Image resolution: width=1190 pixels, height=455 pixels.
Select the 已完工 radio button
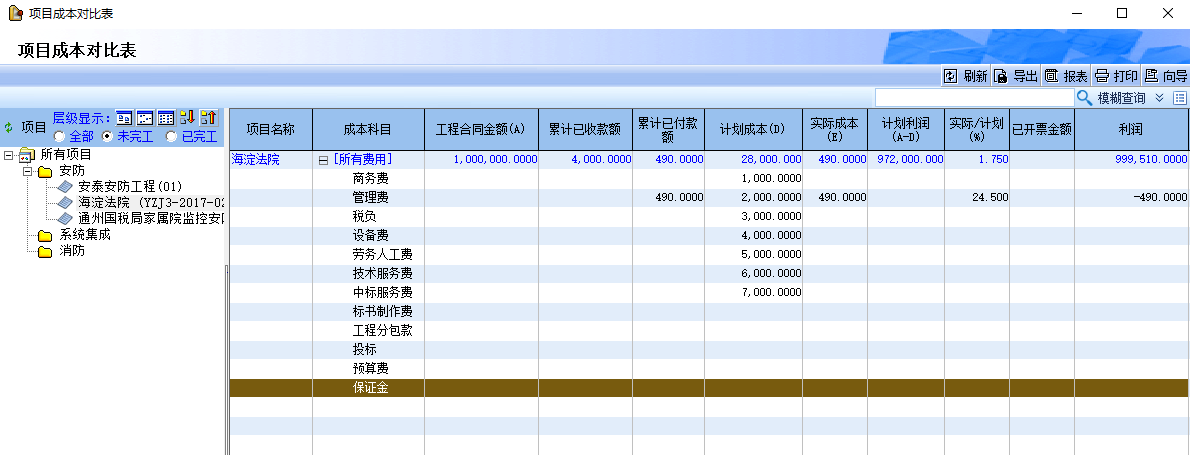(172, 136)
